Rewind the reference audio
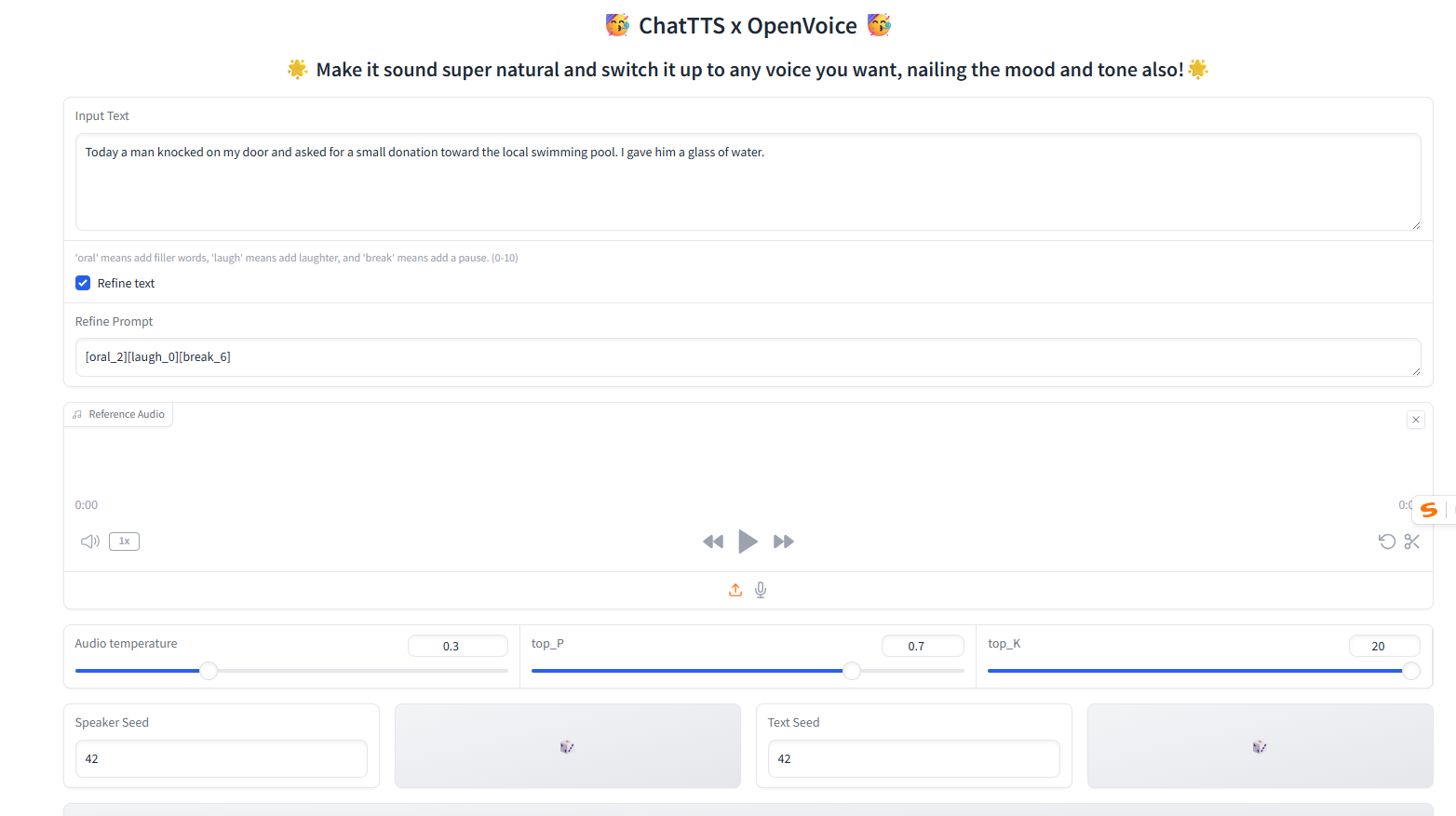The width and height of the screenshot is (1456, 816). click(x=713, y=542)
